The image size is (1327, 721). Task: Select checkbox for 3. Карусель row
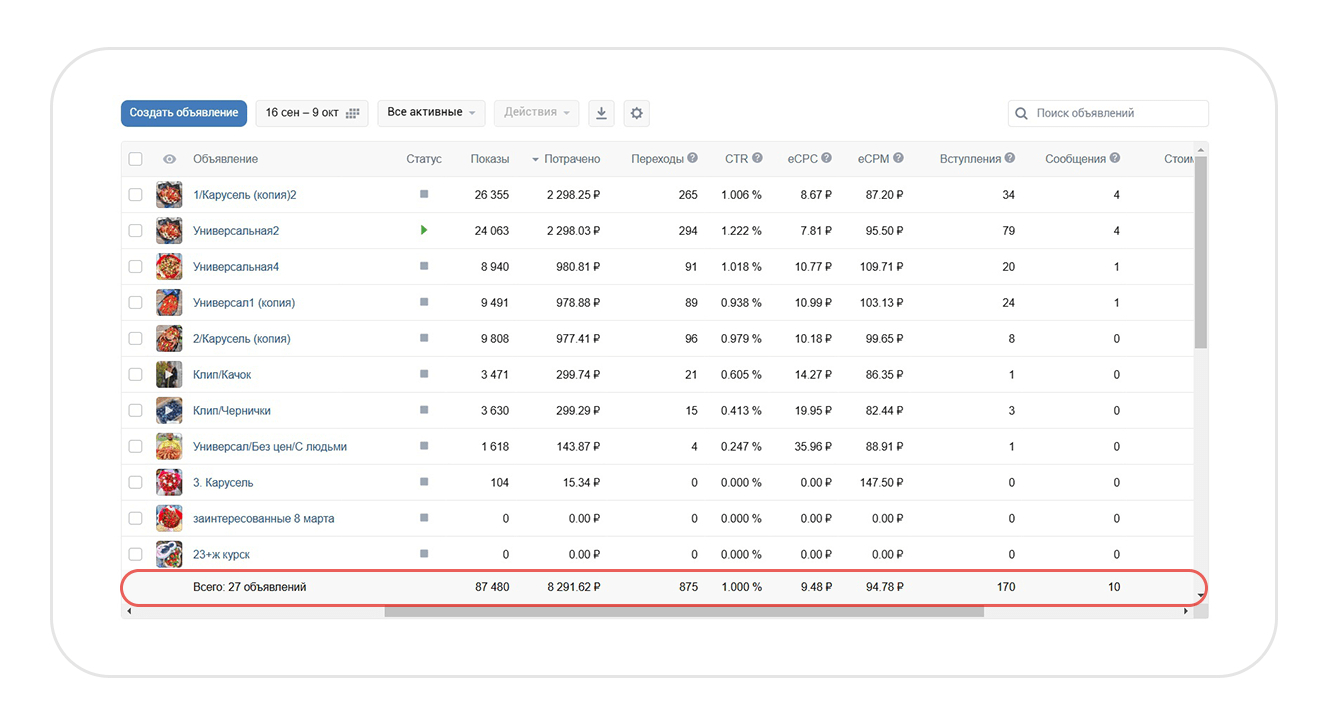[136, 483]
